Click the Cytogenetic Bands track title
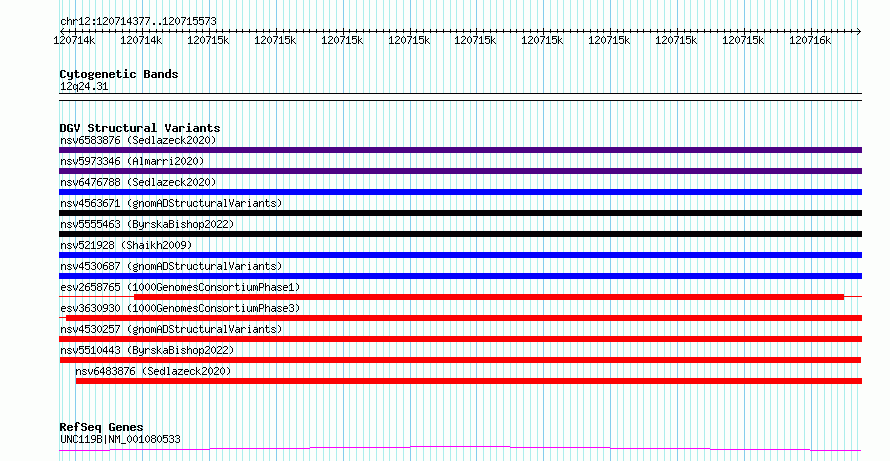Screen dimensions: 890x461 pyautogui.click(x=119, y=74)
